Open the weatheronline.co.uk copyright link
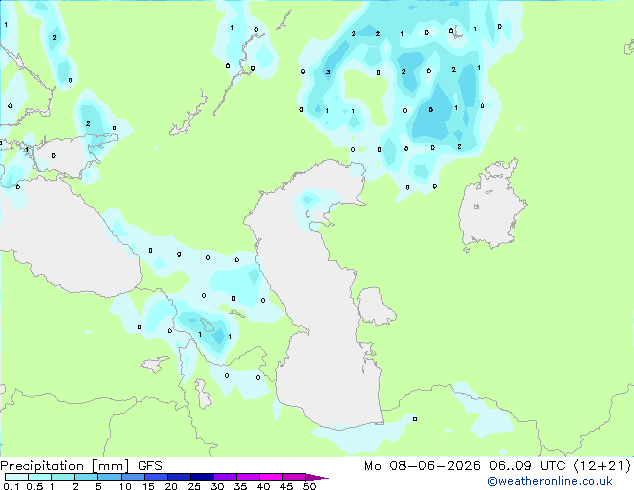 [550, 481]
